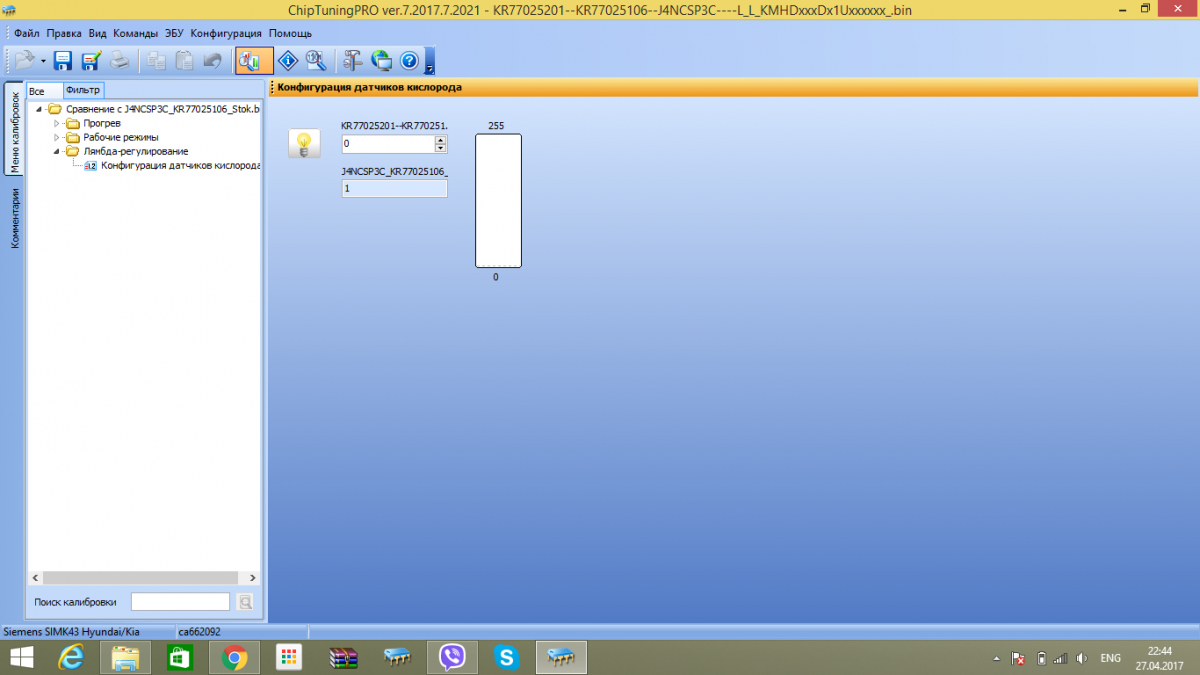Click the Save As icon with pencil

pyautogui.click(x=91, y=61)
